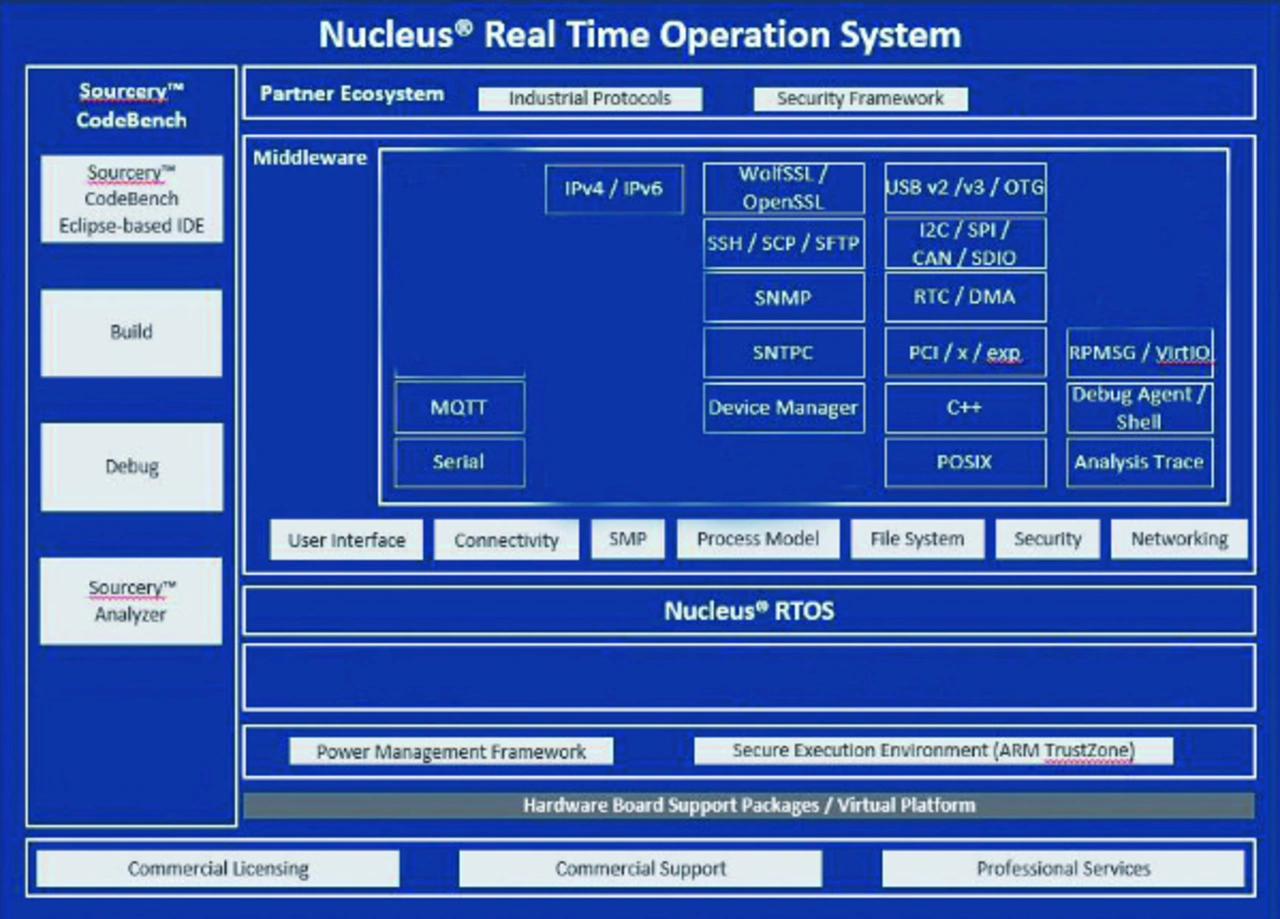Select the Professional Services box
Viewport: 1280px width, 919px height.
pos(1063,868)
